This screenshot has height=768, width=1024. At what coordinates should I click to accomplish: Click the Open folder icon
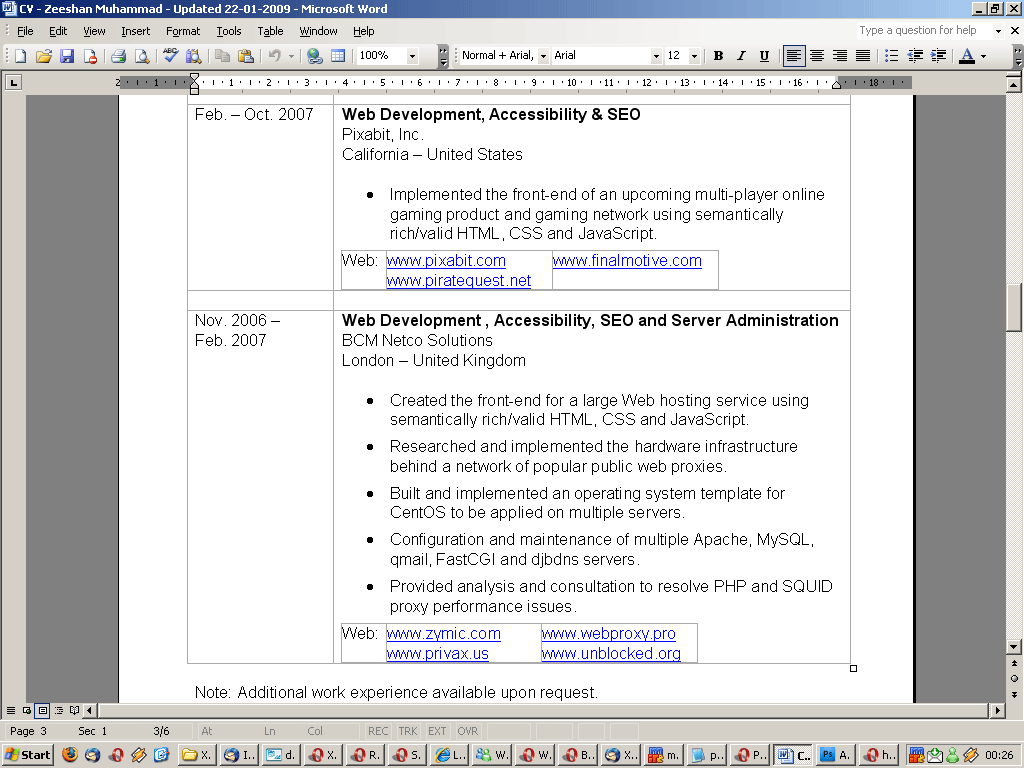(x=44, y=56)
